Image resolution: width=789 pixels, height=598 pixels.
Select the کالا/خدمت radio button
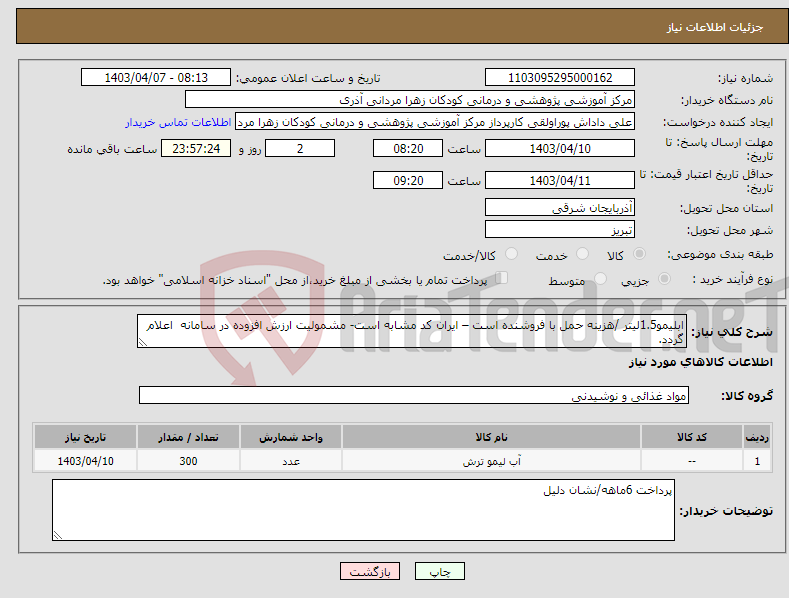click(511, 254)
